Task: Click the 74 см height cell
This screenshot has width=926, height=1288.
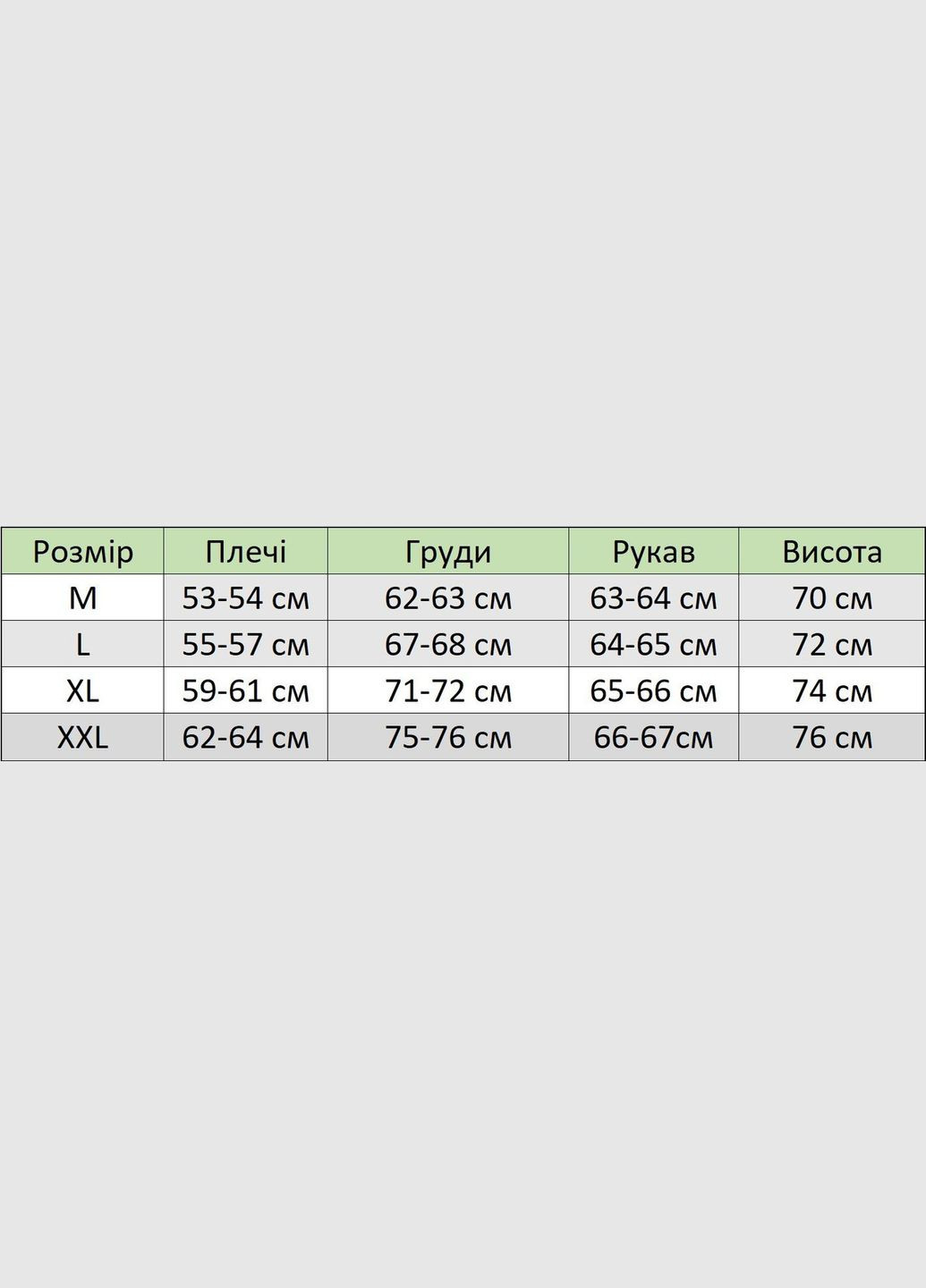Action: click(832, 691)
